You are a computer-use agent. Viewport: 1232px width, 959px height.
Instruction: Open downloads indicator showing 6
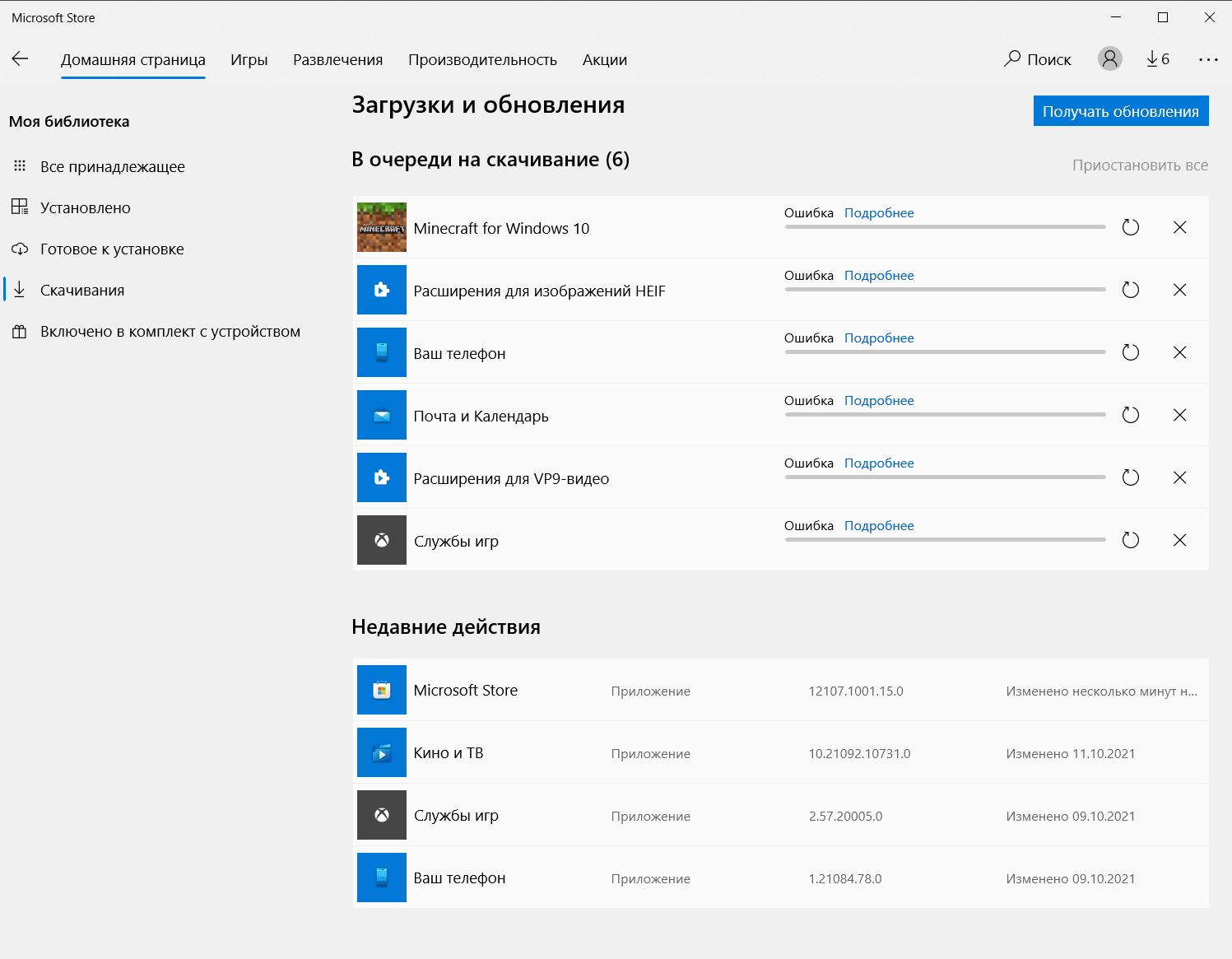click(x=1158, y=58)
